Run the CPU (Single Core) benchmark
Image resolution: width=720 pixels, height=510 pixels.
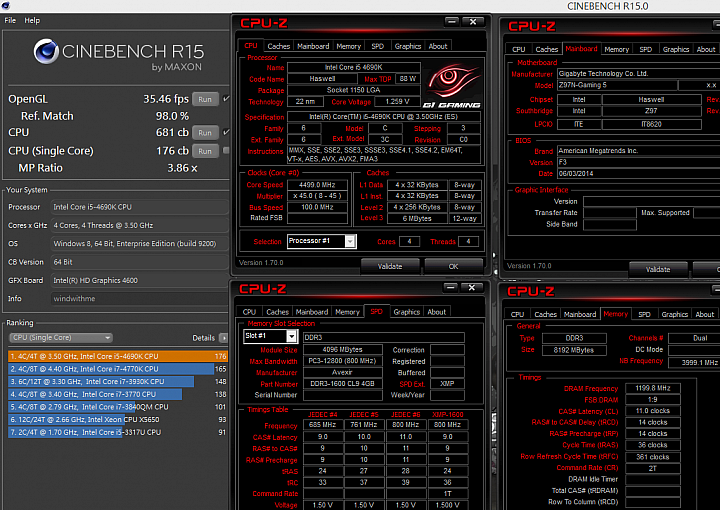point(205,151)
